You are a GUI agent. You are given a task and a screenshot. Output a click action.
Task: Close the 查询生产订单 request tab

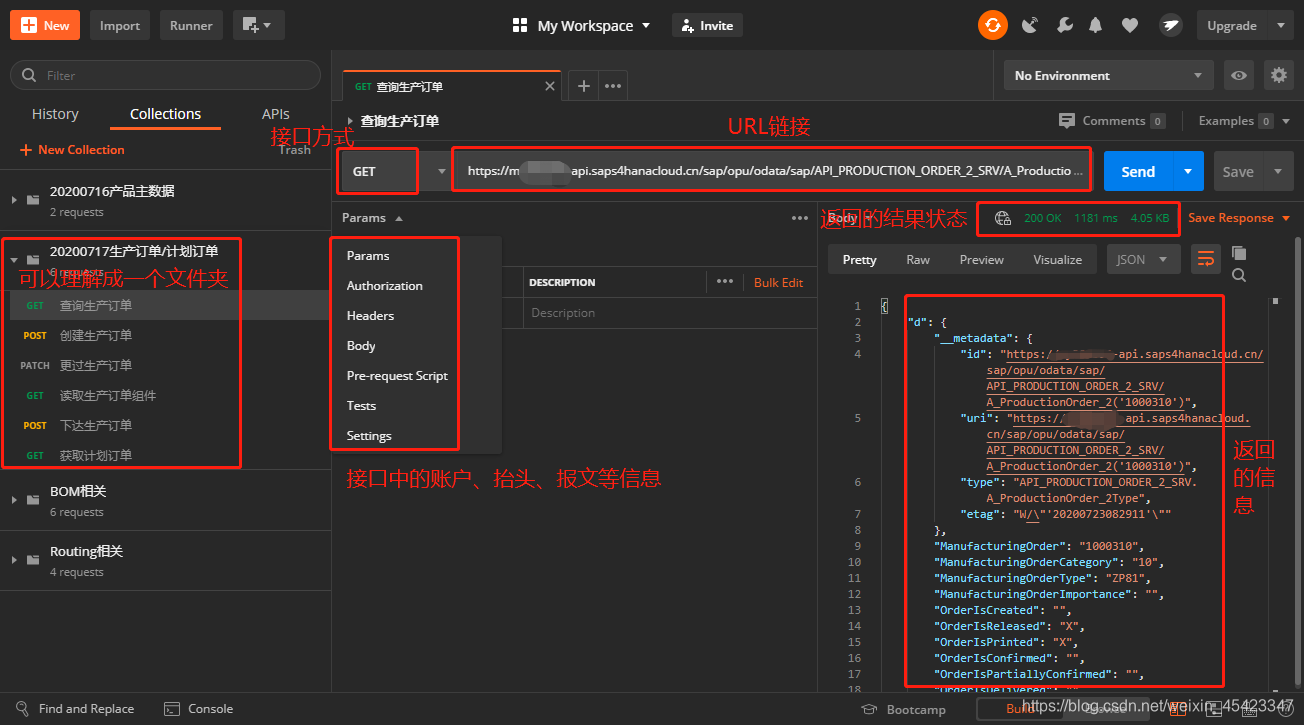[549, 86]
